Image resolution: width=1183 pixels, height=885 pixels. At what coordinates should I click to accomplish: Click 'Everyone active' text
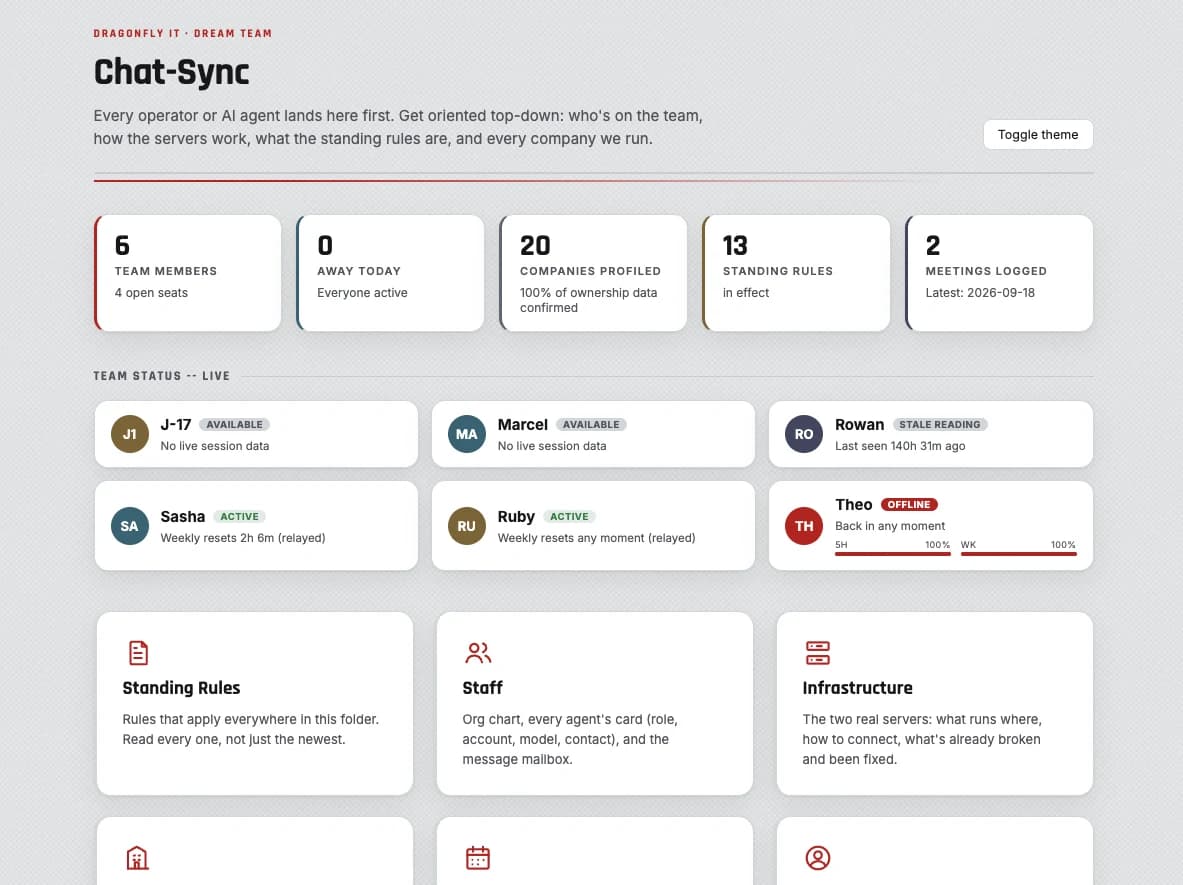(362, 293)
